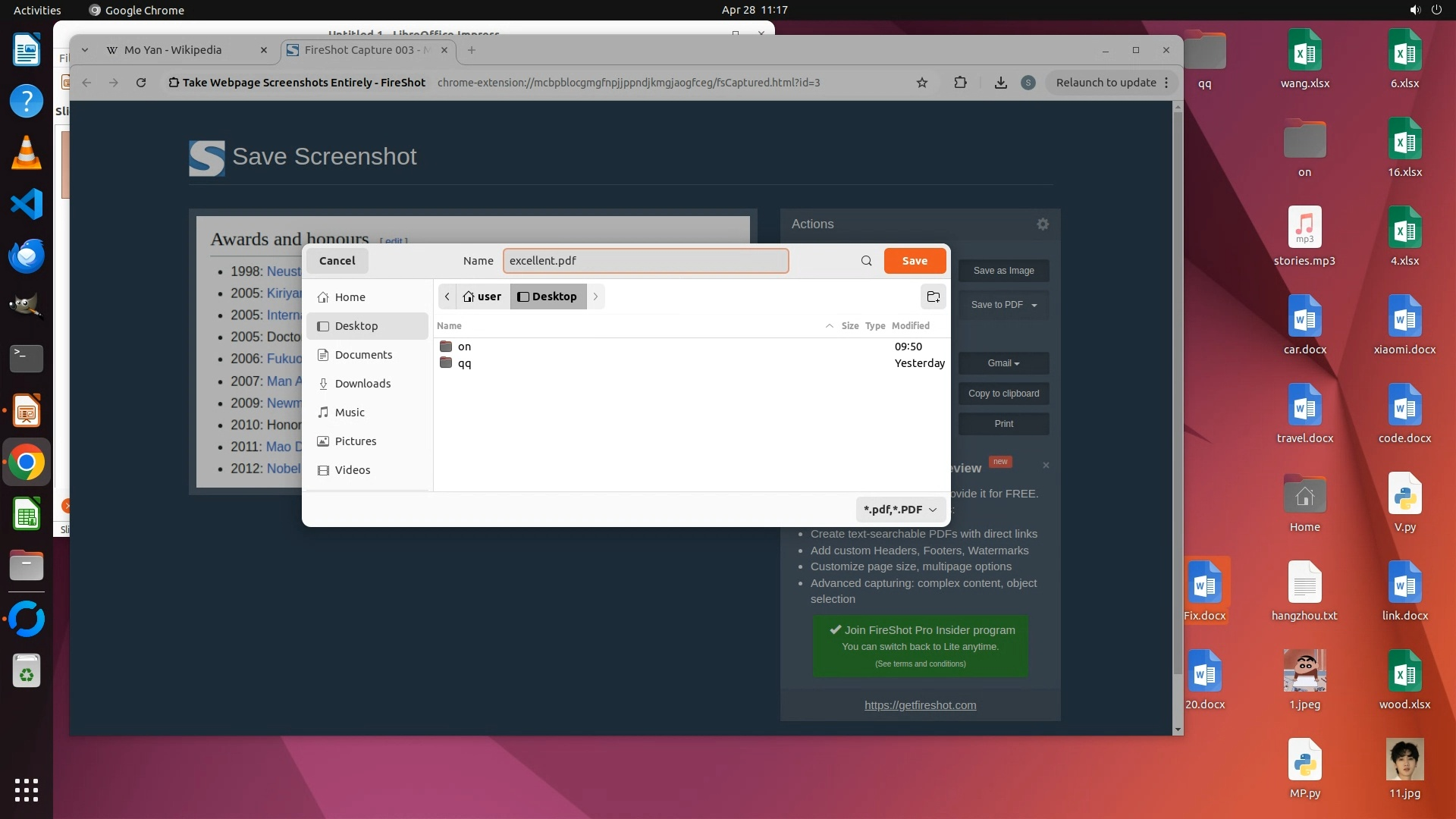Image resolution: width=1456 pixels, height=819 pixels.
Task: Select Documents in the dialog sidebar
Action: [363, 355]
